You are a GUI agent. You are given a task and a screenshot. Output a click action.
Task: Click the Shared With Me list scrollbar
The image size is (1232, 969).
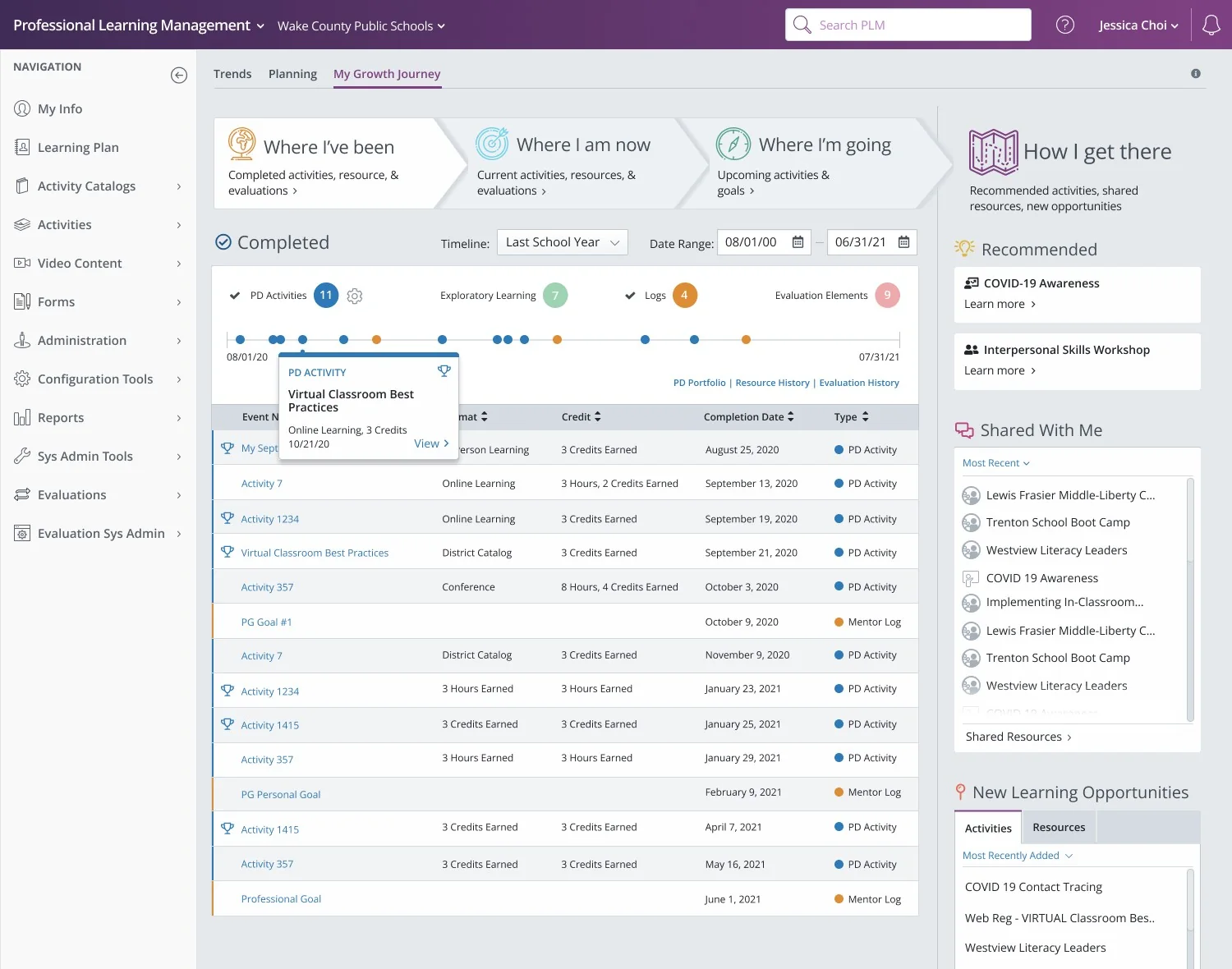click(1190, 599)
